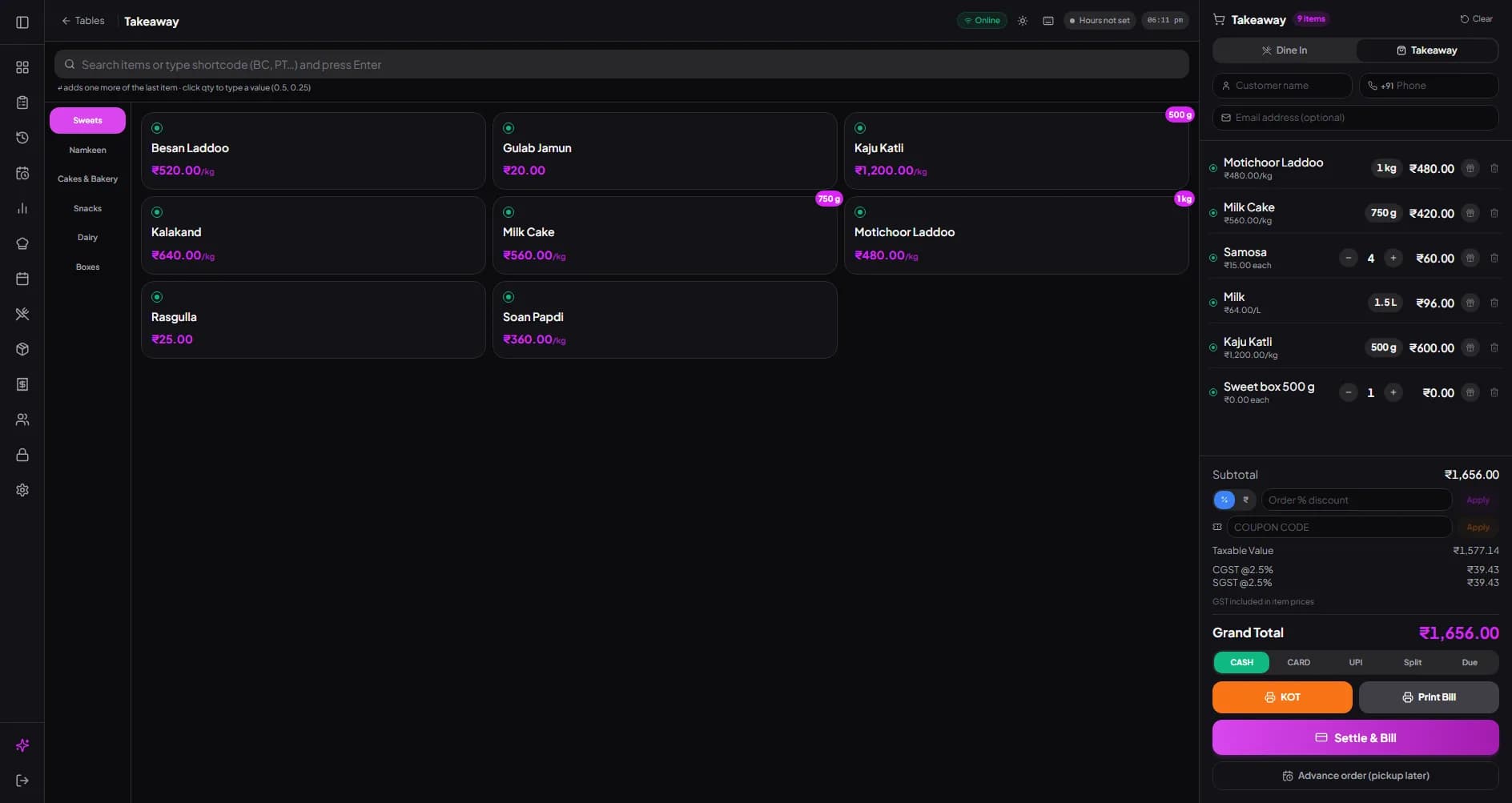Open the lock icon in sidebar

[x=22, y=455]
